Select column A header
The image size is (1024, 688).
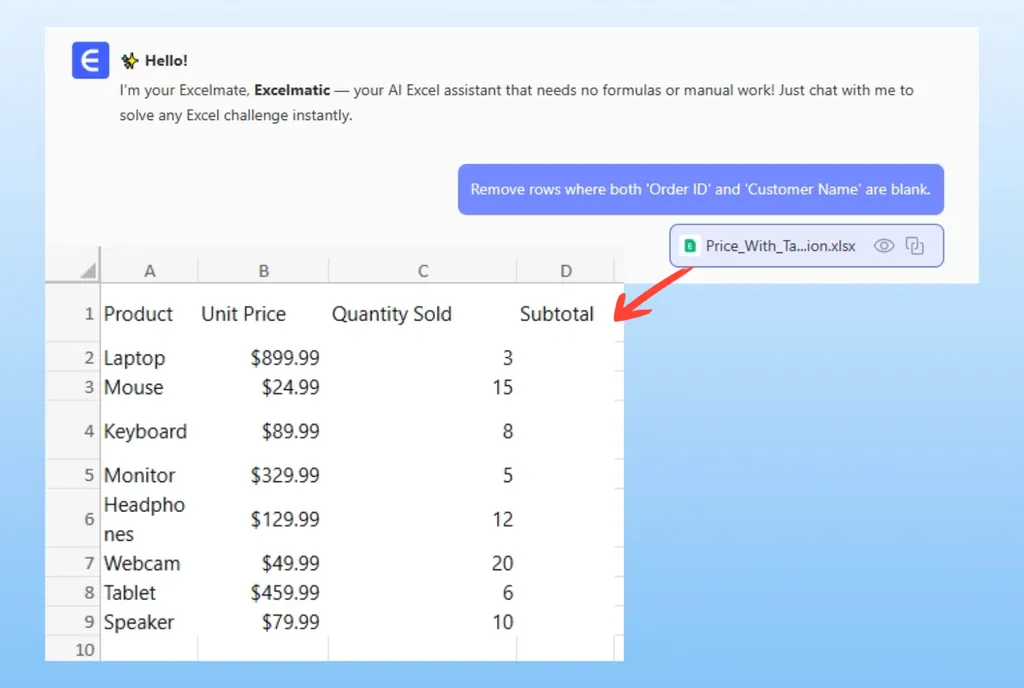click(149, 271)
